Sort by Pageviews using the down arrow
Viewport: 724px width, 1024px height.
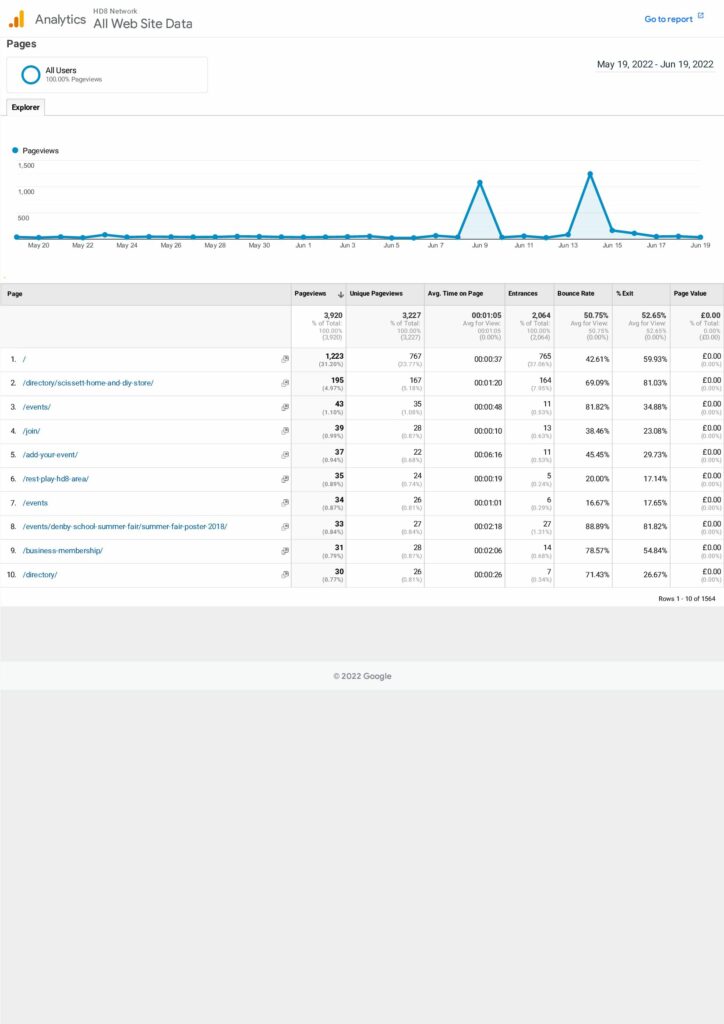point(340,294)
